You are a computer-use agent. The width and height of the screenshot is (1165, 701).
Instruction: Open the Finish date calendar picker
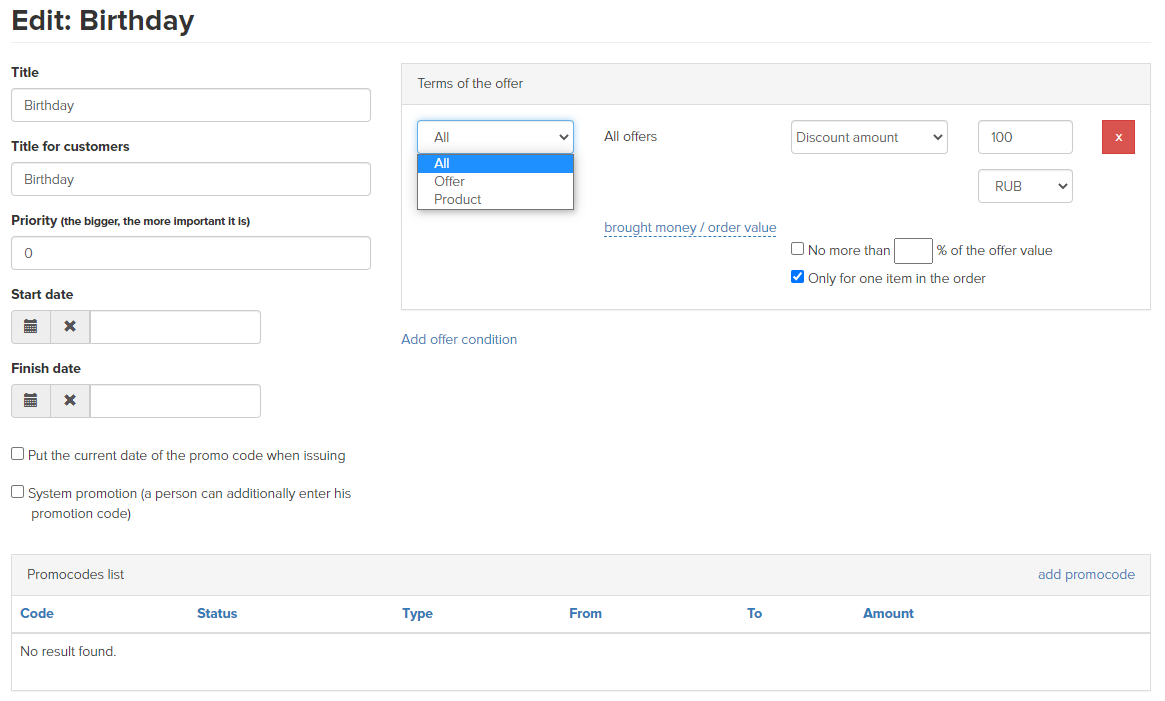click(x=31, y=401)
